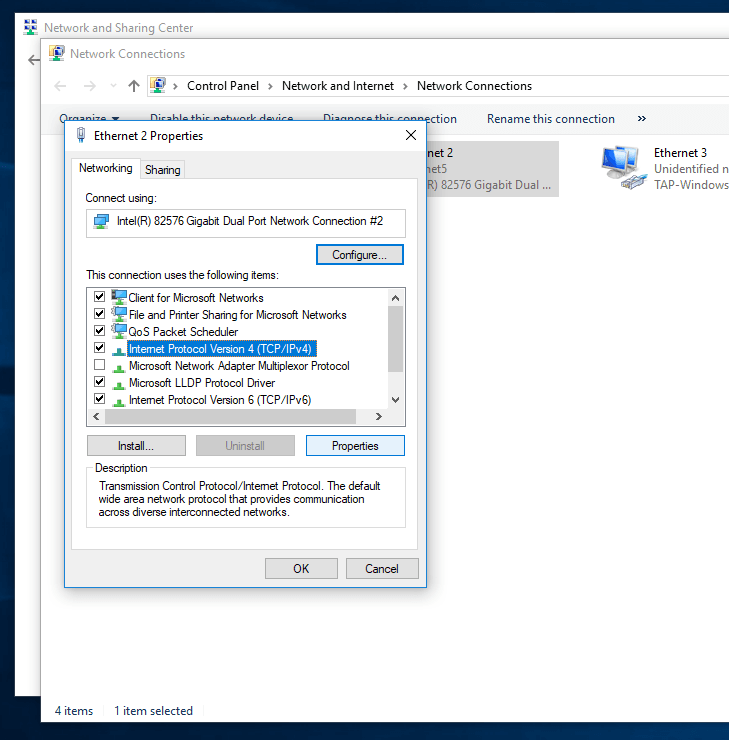Uncheck Internet Protocol Version 6 checkbox
Image resolution: width=729 pixels, height=740 pixels.
pyautogui.click(x=99, y=400)
